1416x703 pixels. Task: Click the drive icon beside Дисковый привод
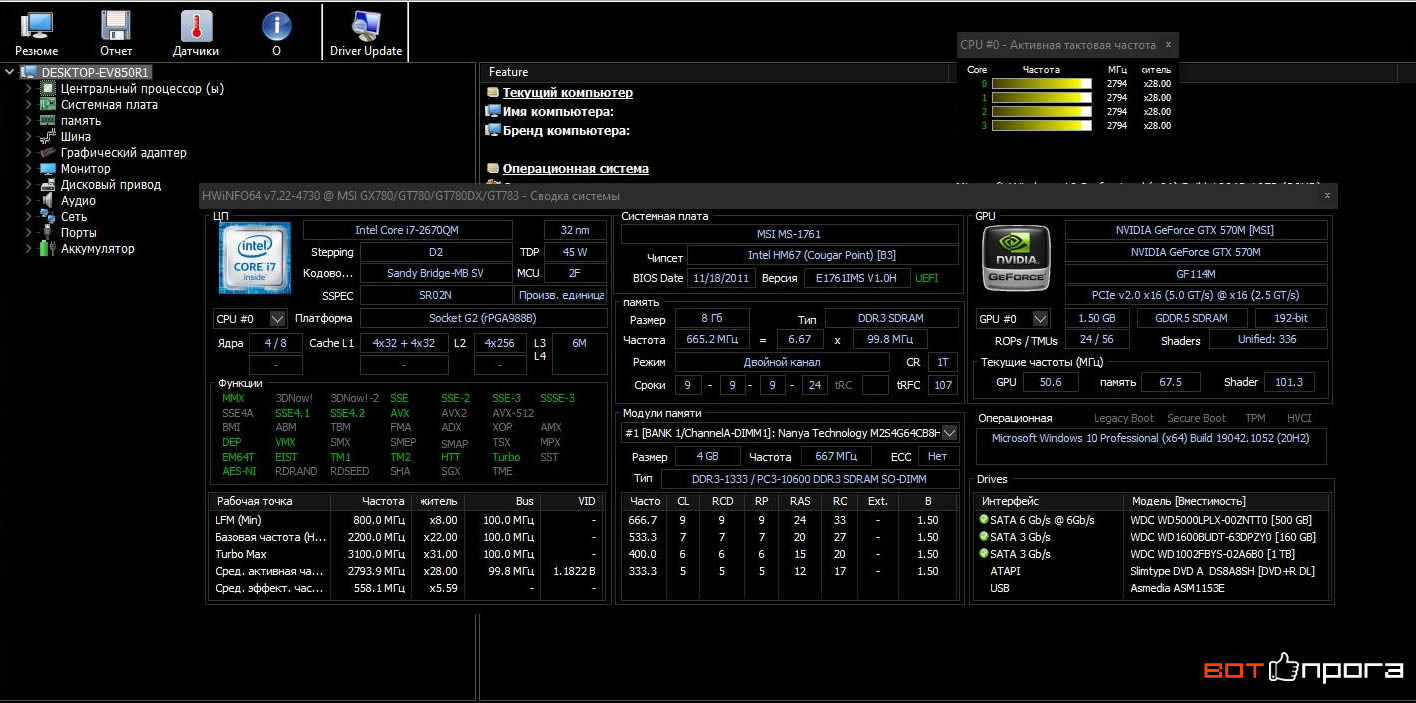(x=47, y=184)
